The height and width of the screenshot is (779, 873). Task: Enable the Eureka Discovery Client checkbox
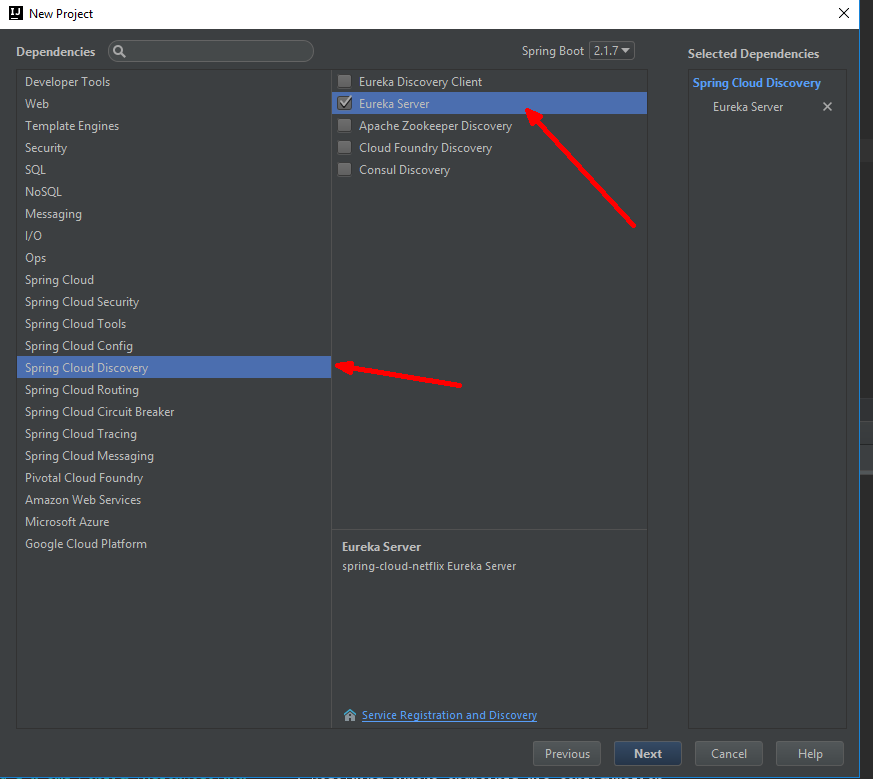344,81
